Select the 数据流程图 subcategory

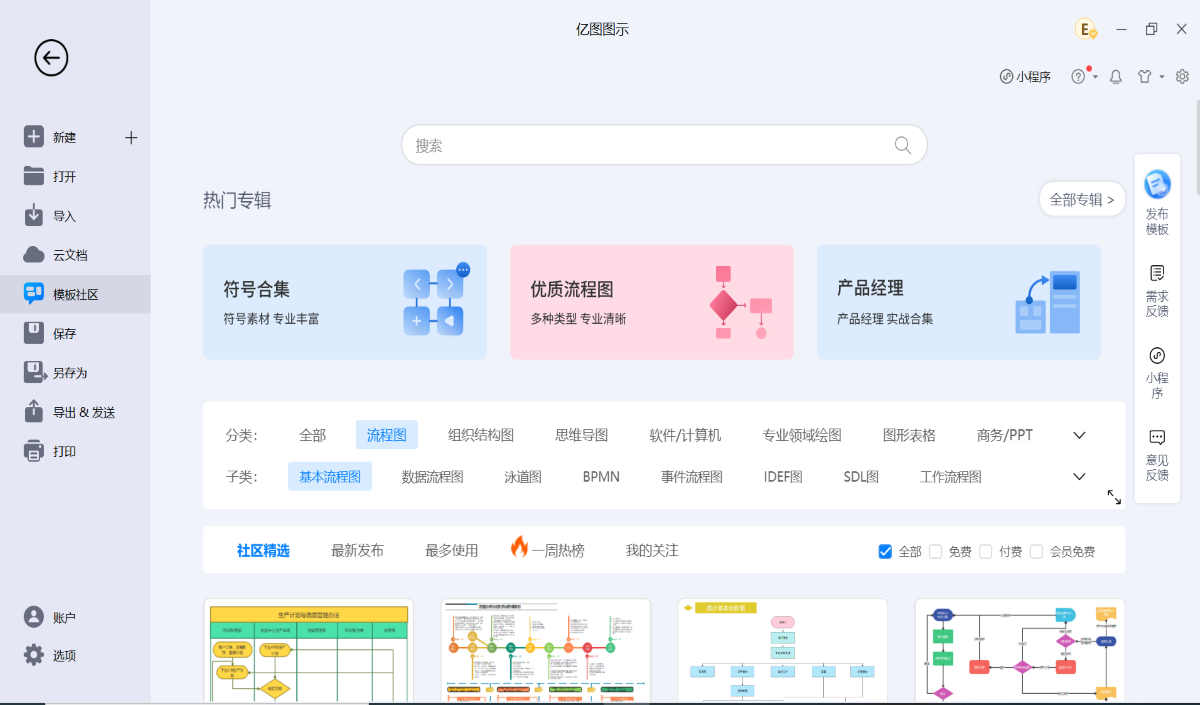click(x=433, y=477)
